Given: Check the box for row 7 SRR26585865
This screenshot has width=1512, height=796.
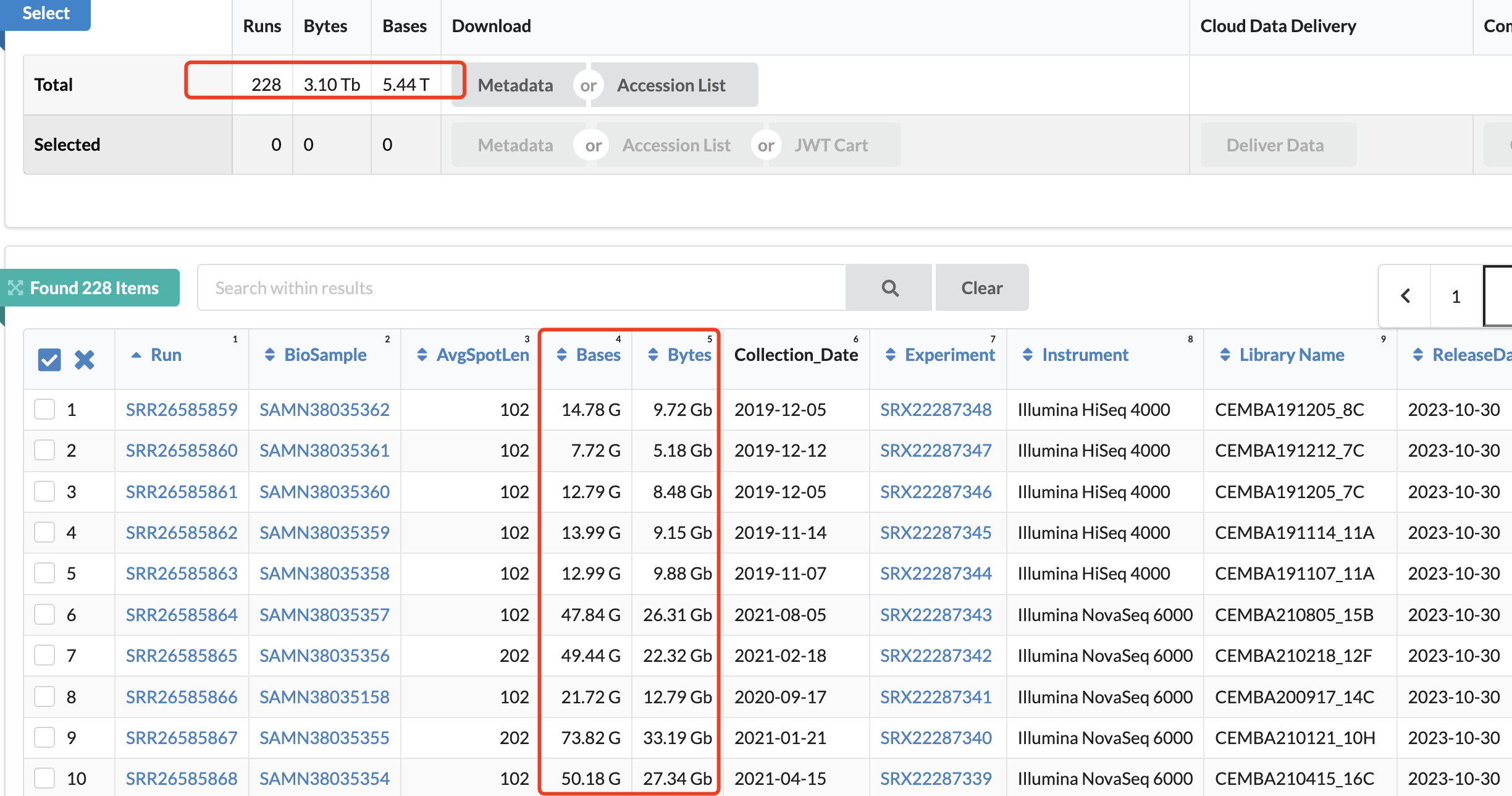Looking at the screenshot, I should click(44, 655).
